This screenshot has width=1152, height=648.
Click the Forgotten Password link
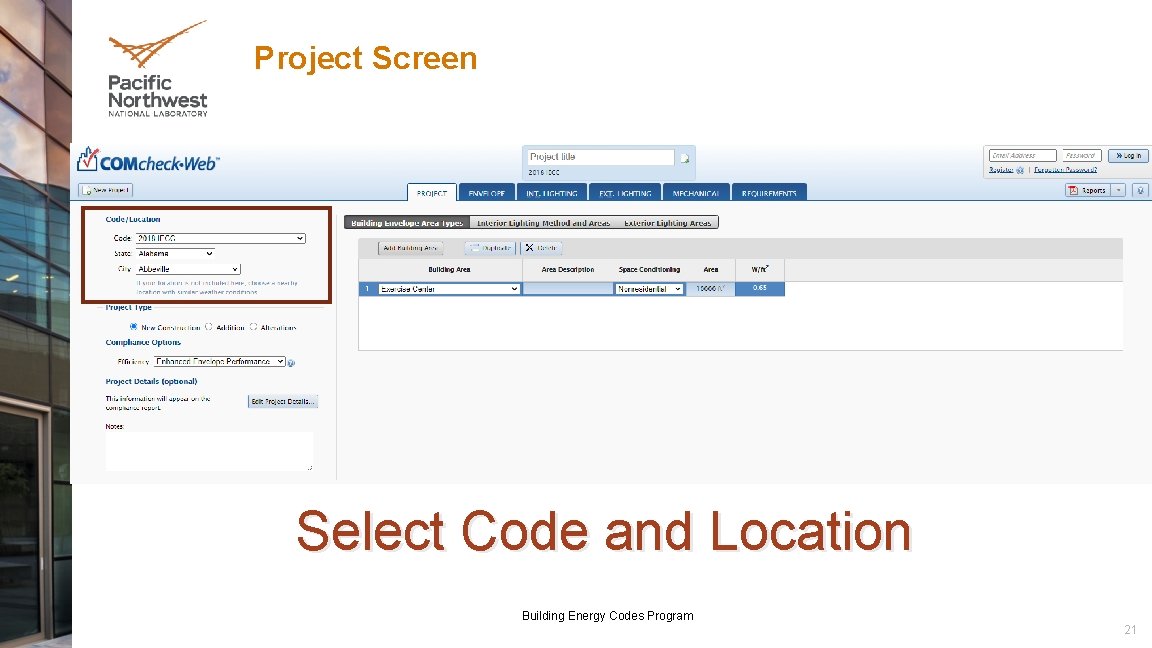coord(1066,169)
